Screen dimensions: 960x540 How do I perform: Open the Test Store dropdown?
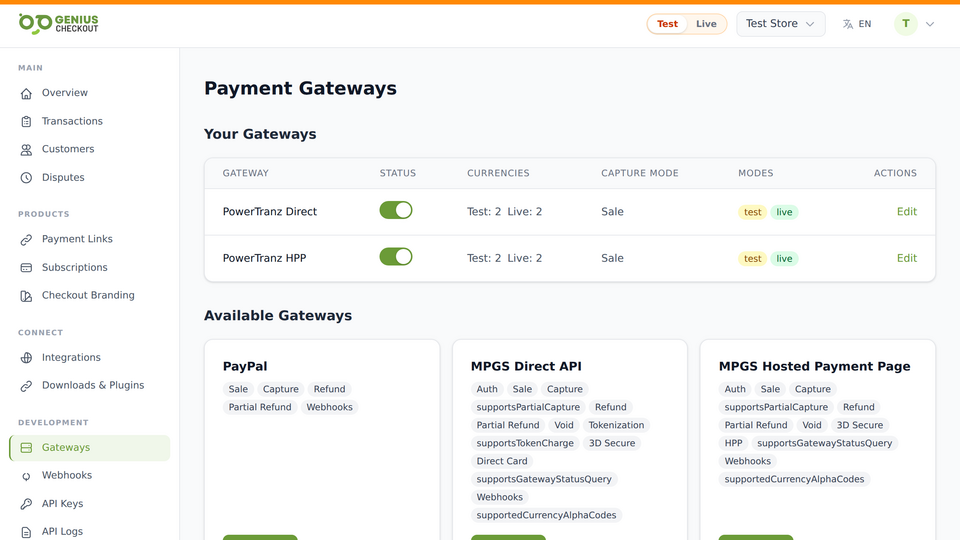781,24
